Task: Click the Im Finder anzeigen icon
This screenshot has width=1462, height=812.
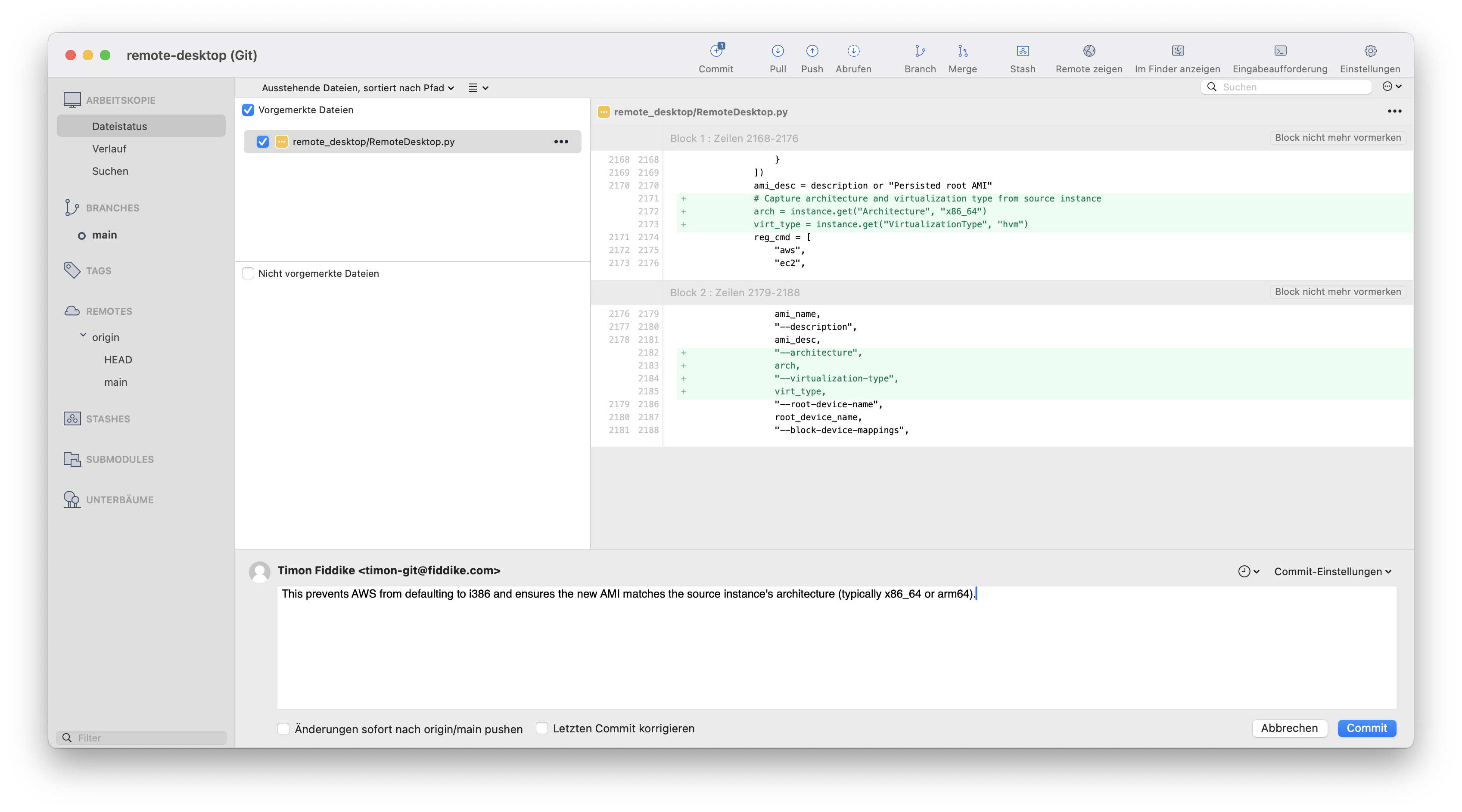Action: click(1177, 52)
